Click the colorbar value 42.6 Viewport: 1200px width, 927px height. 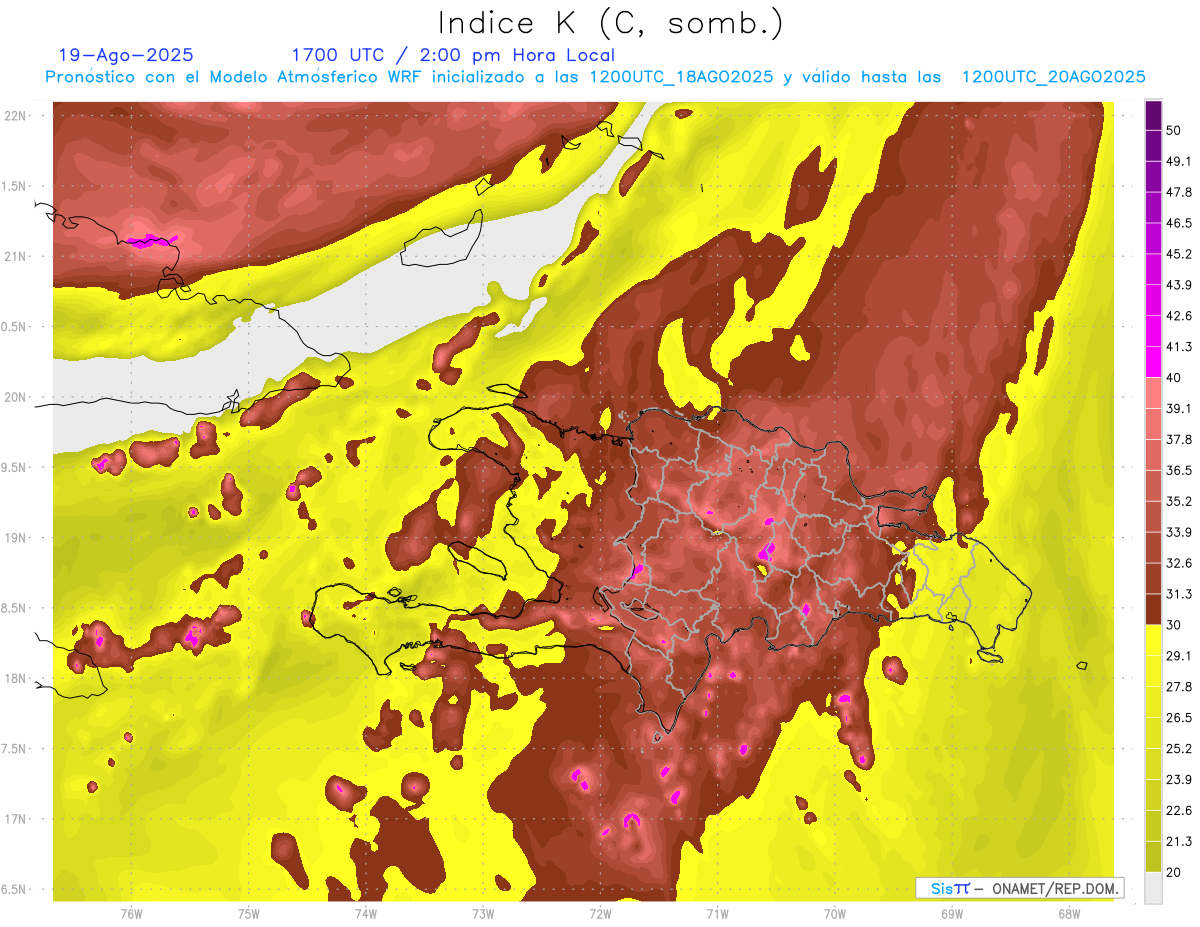tap(1179, 316)
